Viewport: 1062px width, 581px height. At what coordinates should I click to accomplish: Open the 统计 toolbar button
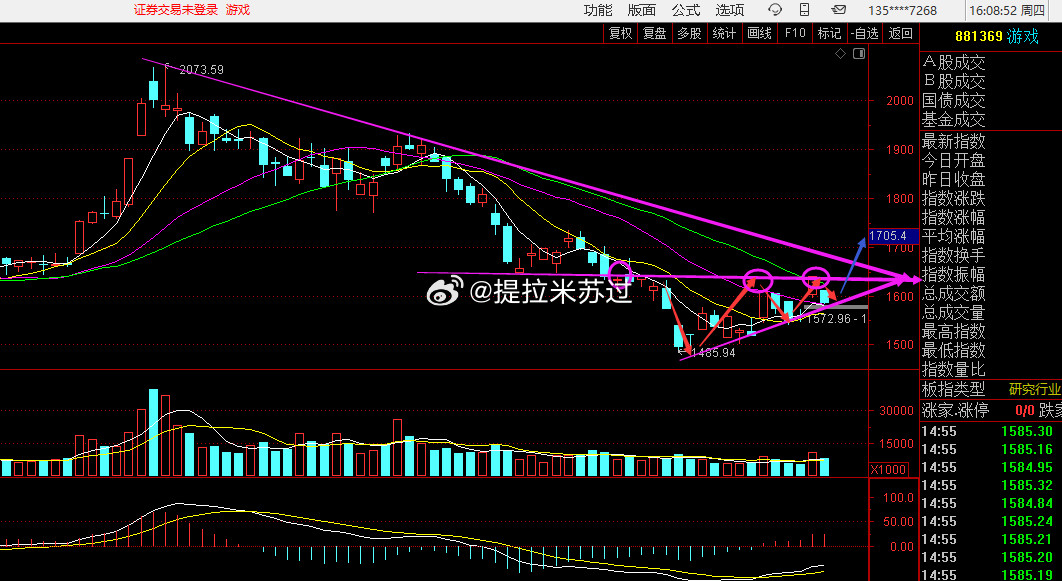point(725,33)
